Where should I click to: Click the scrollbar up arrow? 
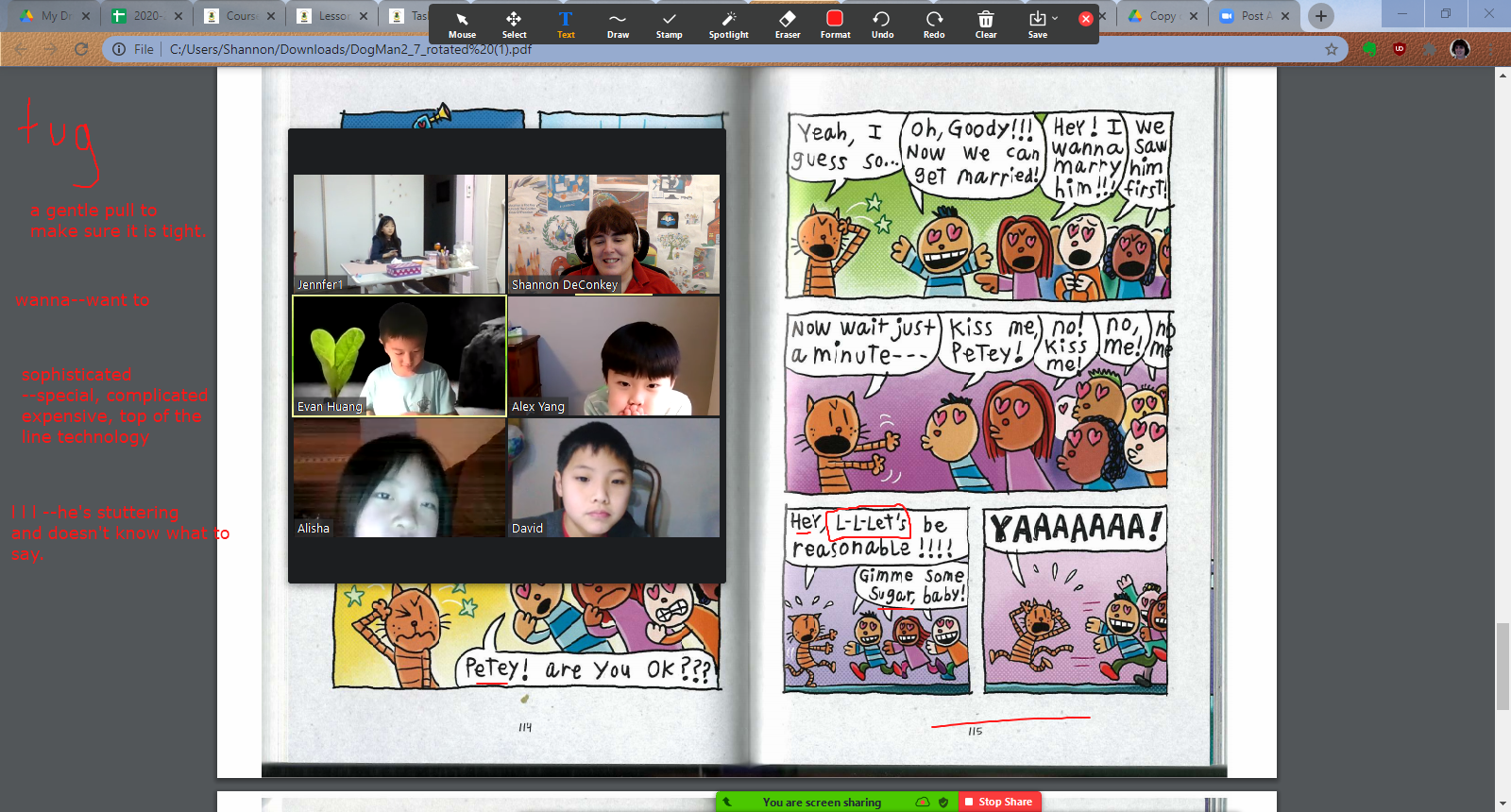(1503, 75)
